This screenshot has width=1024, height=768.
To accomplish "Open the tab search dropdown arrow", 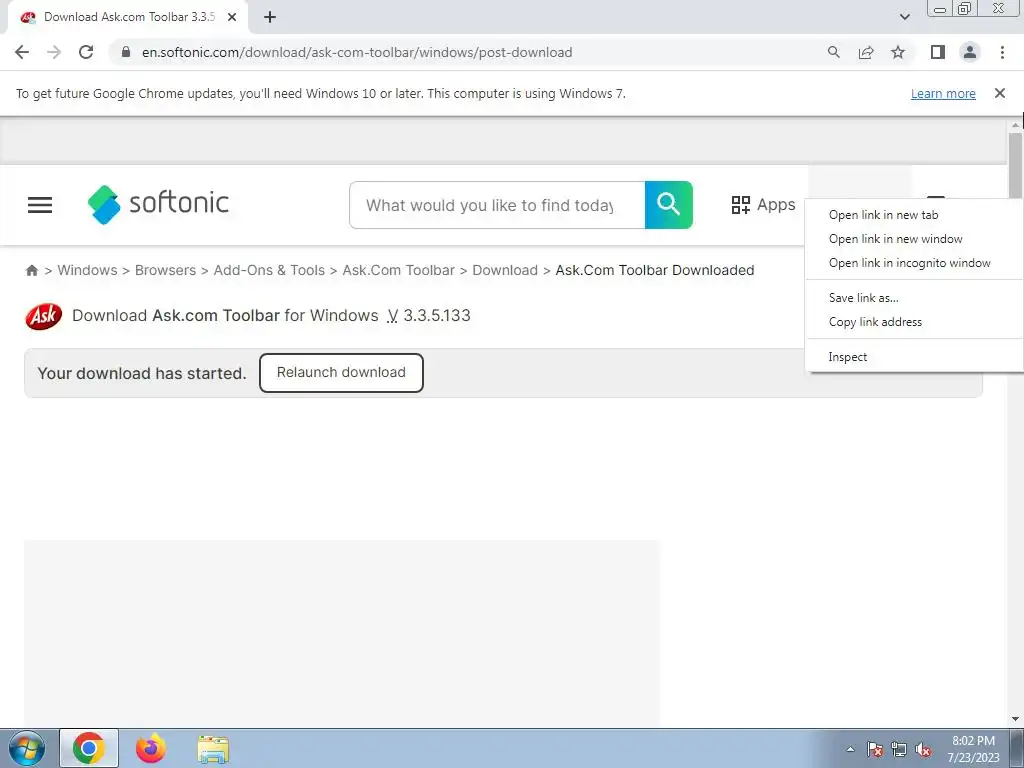I will pyautogui.click(x=904, y=17).
